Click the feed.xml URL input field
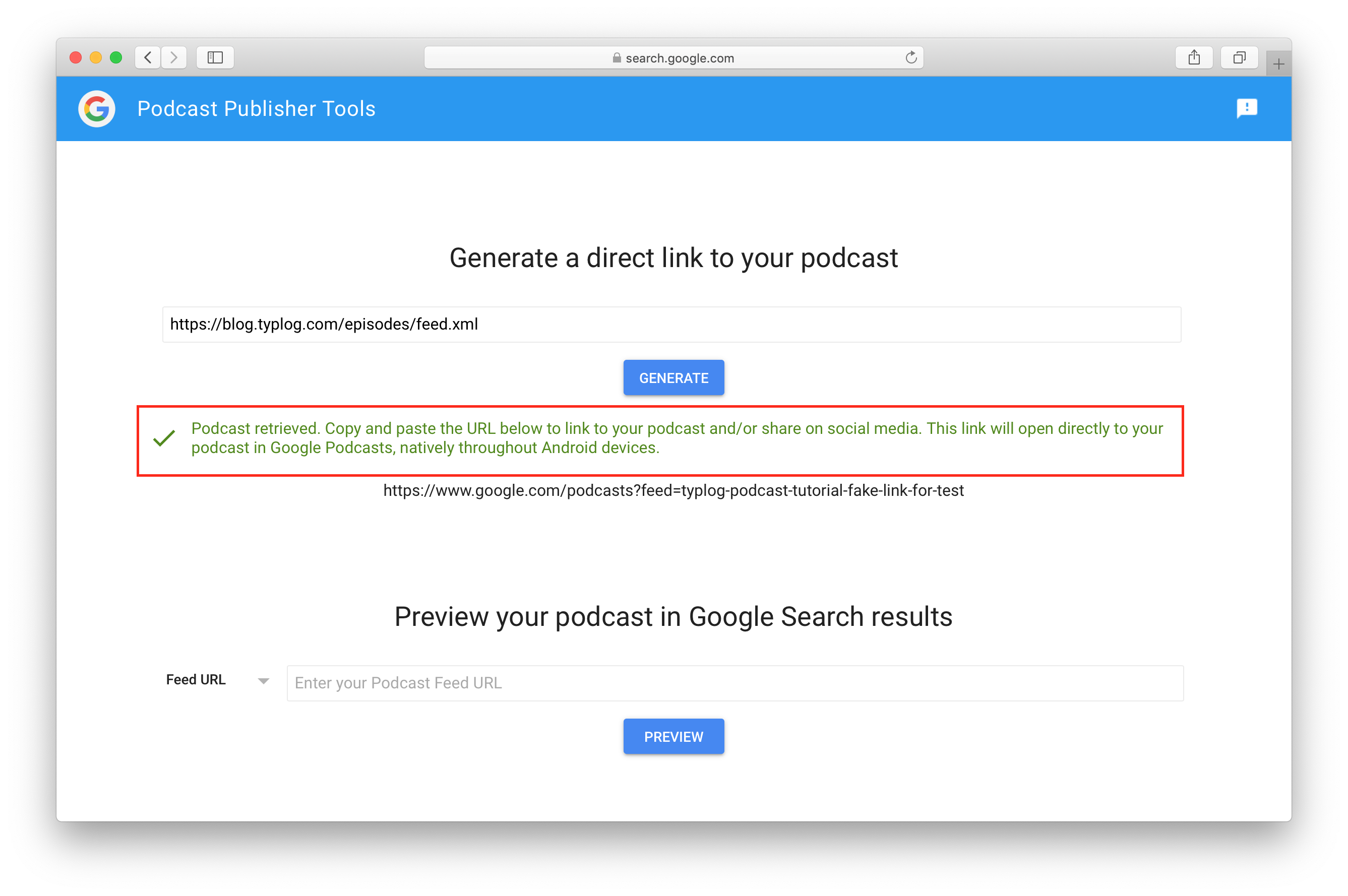1348x896 pixels. pos(671,325)
